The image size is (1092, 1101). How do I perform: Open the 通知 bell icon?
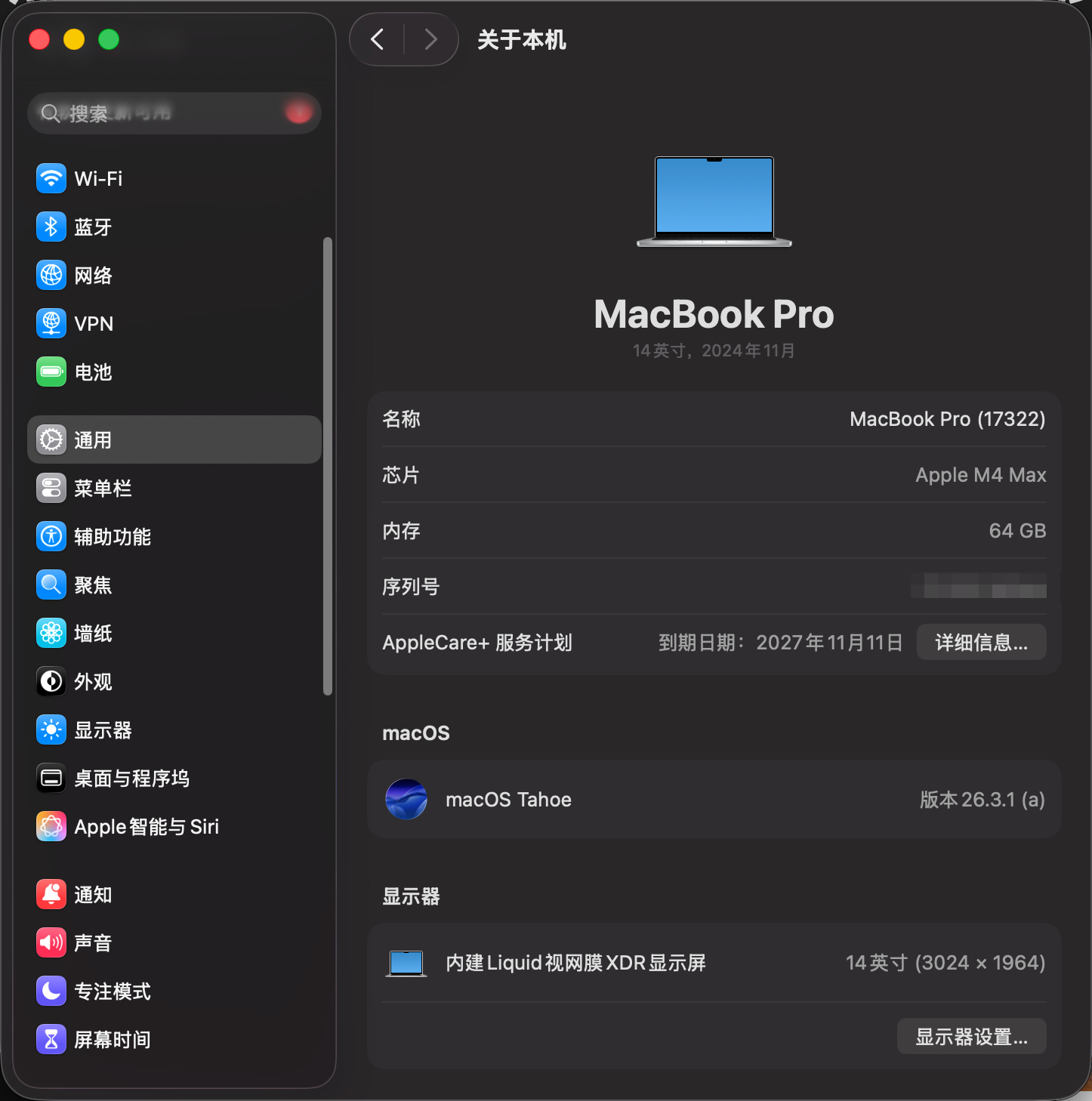pyautogui.click(x=51, y=894)
